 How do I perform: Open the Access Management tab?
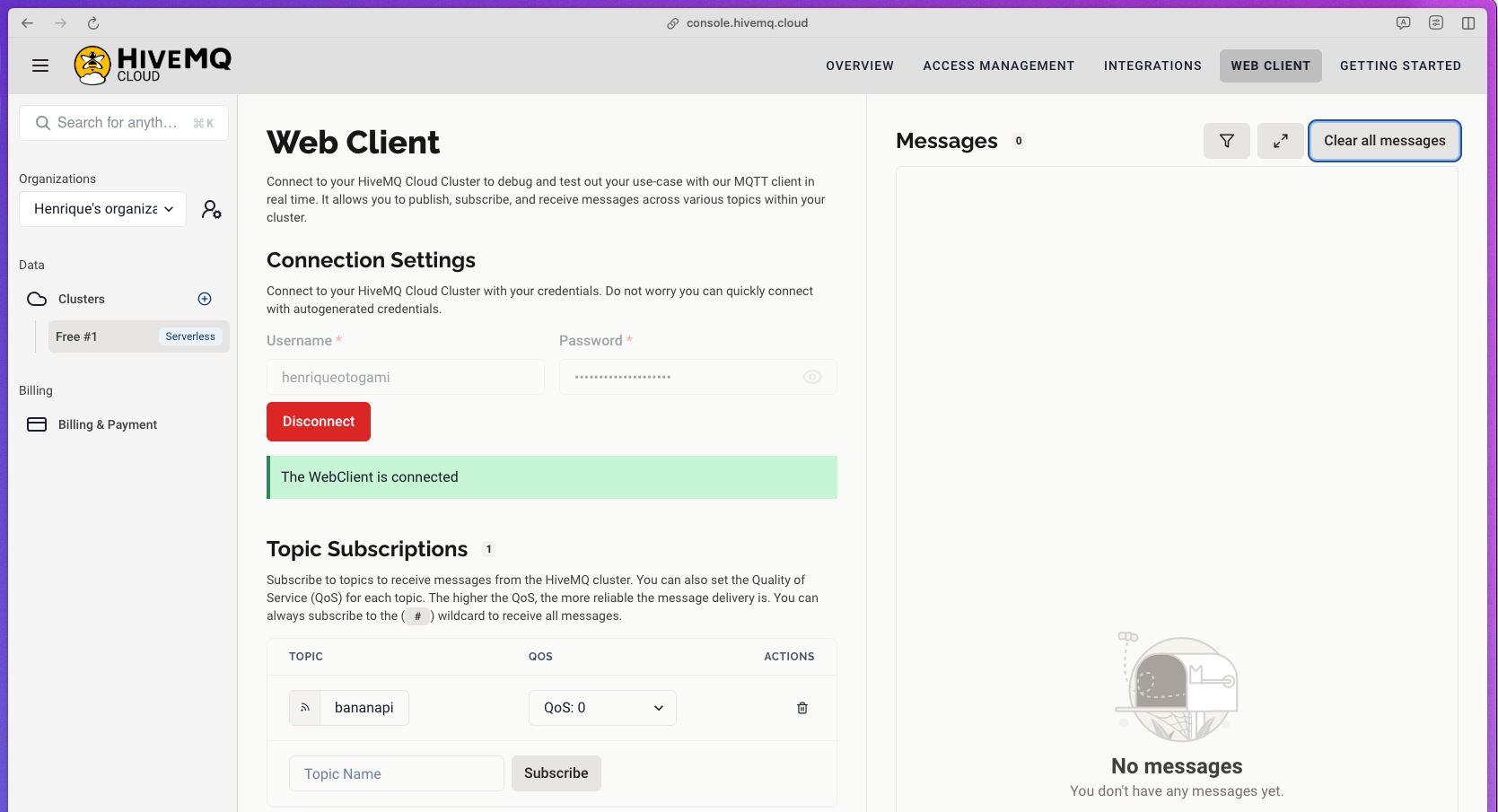tap(999, 65)
